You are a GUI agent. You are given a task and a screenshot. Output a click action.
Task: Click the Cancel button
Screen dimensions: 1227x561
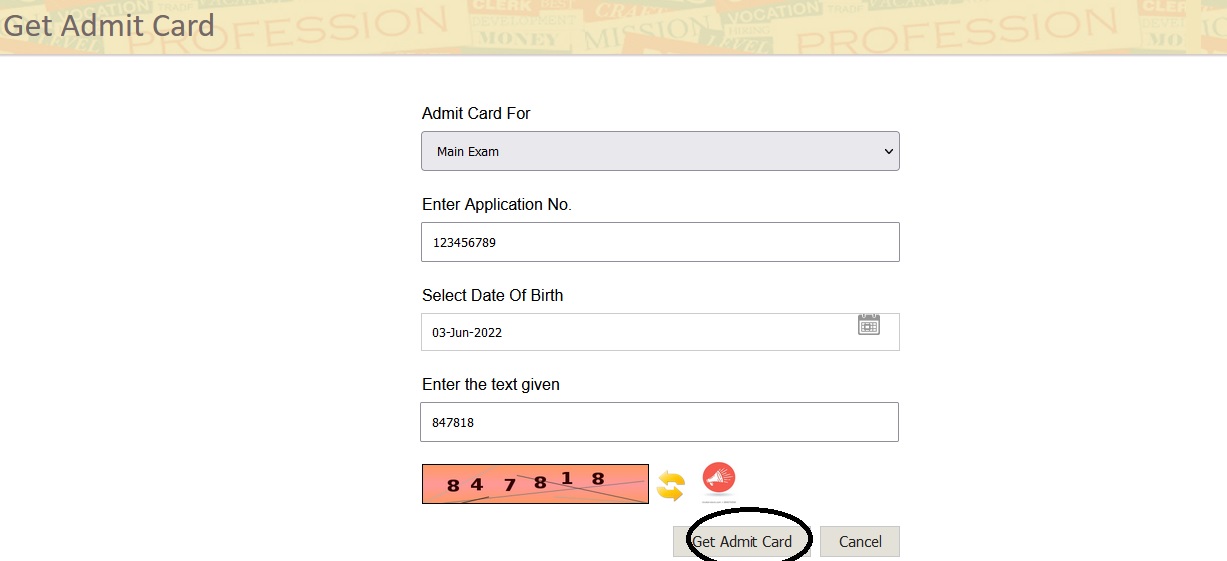[860, 542]
